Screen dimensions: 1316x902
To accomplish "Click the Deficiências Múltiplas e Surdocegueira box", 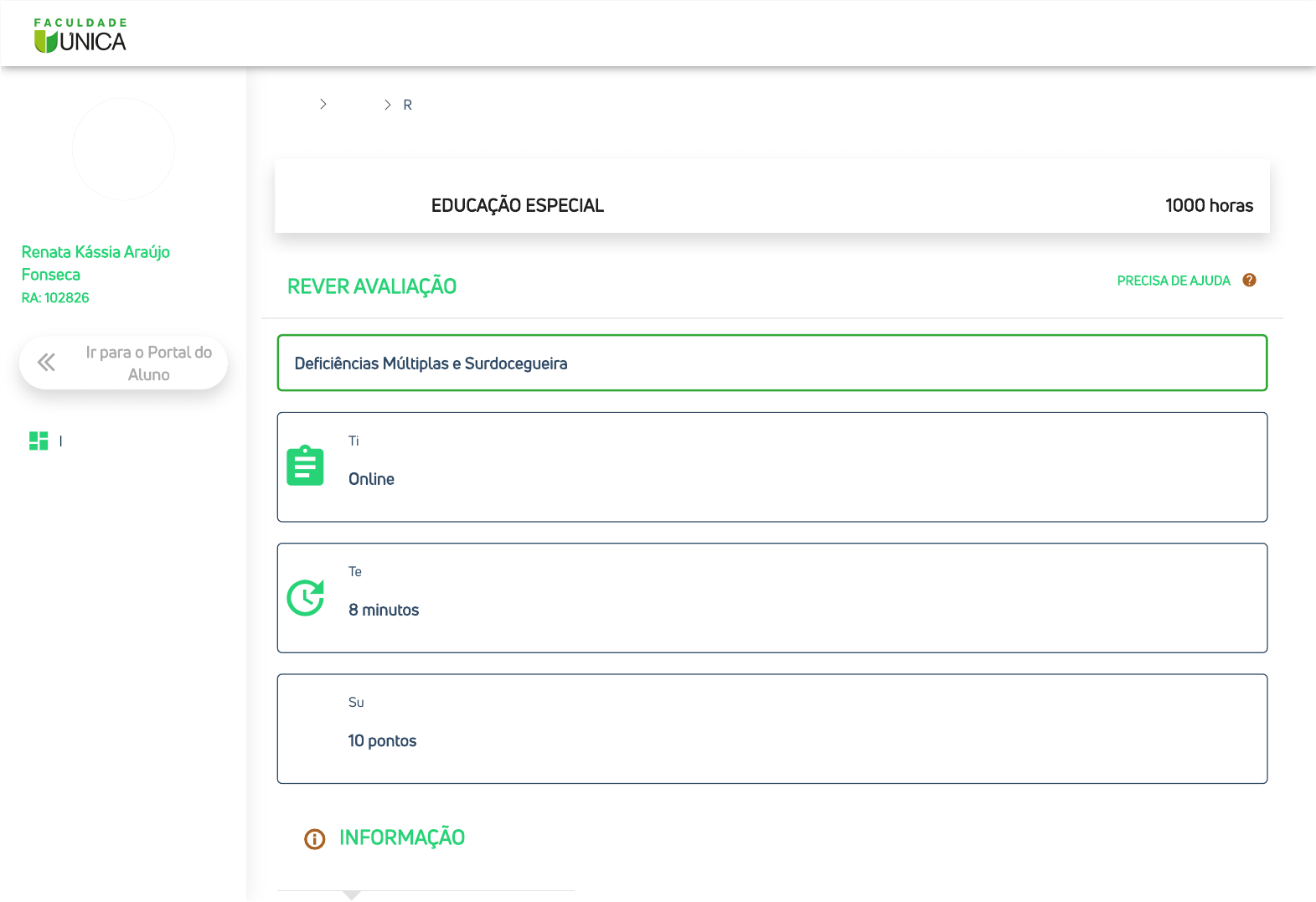I will pos(772,363).
